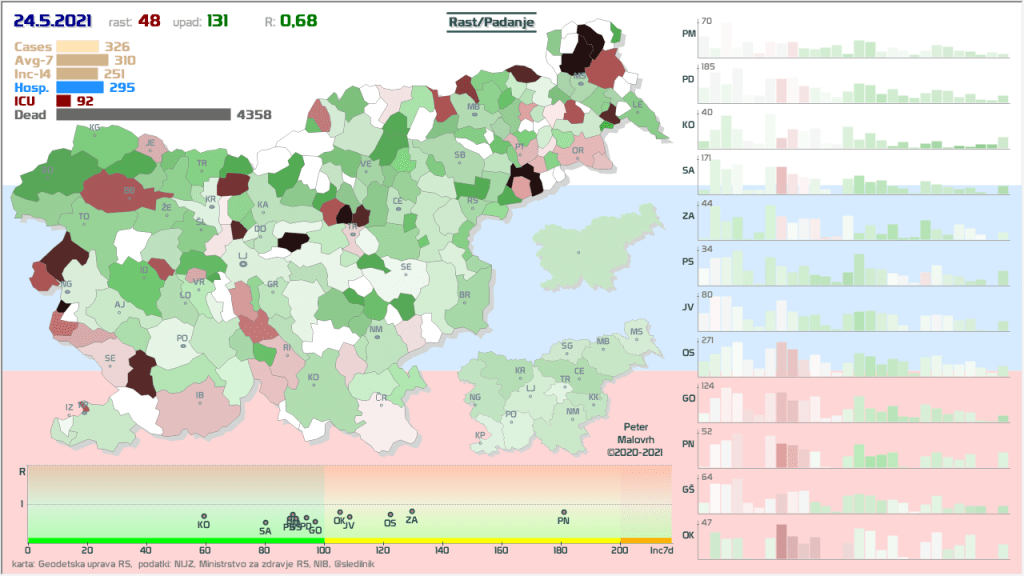Select the KO point on the scatter plot
The width and height of the screenshot is (1024, 576).
[203, 517]
